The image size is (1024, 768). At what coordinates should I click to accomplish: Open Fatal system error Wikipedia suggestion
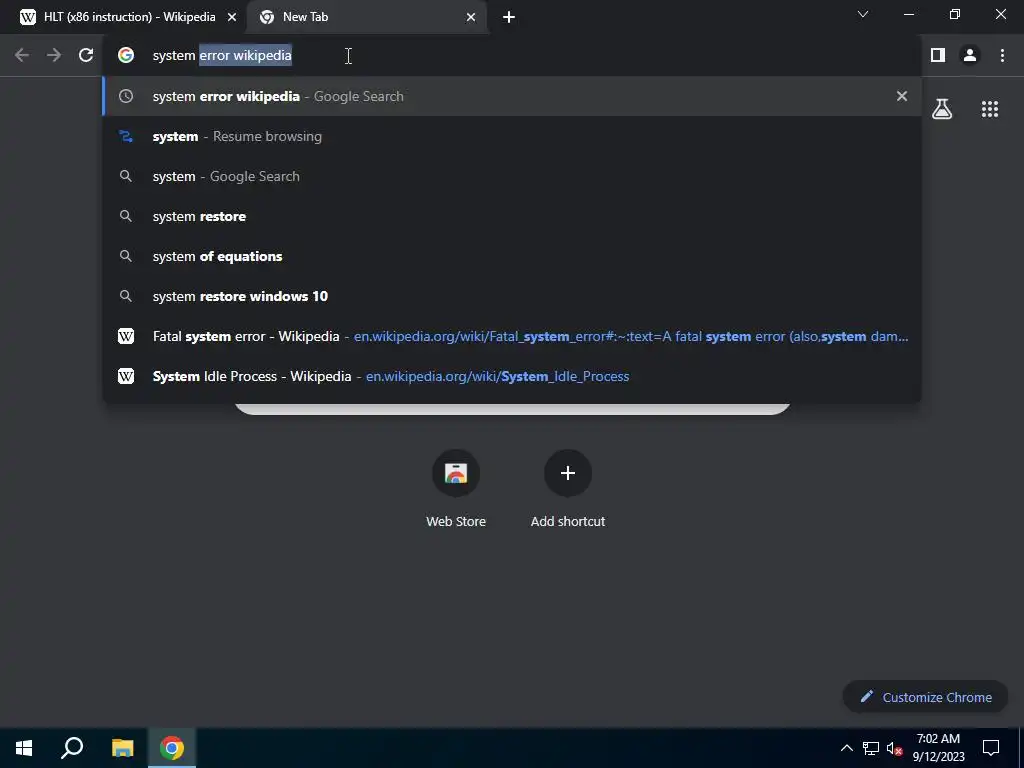pos(511,336)
